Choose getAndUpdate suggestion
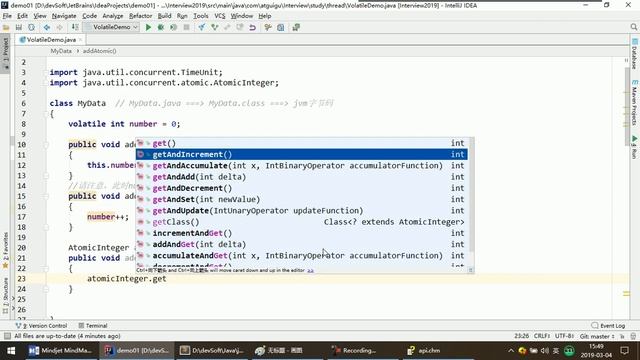 302,211
